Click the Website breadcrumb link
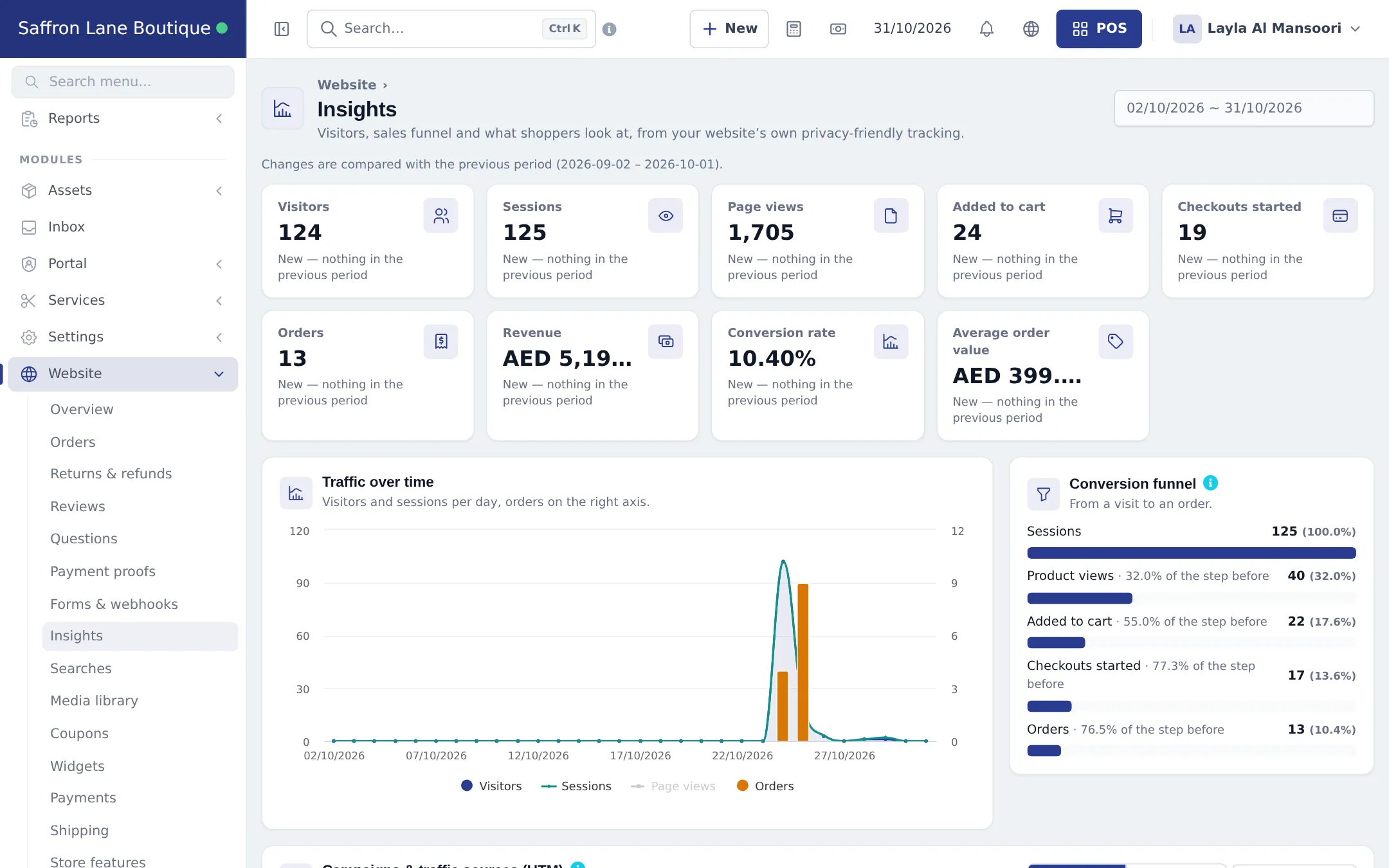The width and height of the screenshot is (1389, 868). coord(347,85)
